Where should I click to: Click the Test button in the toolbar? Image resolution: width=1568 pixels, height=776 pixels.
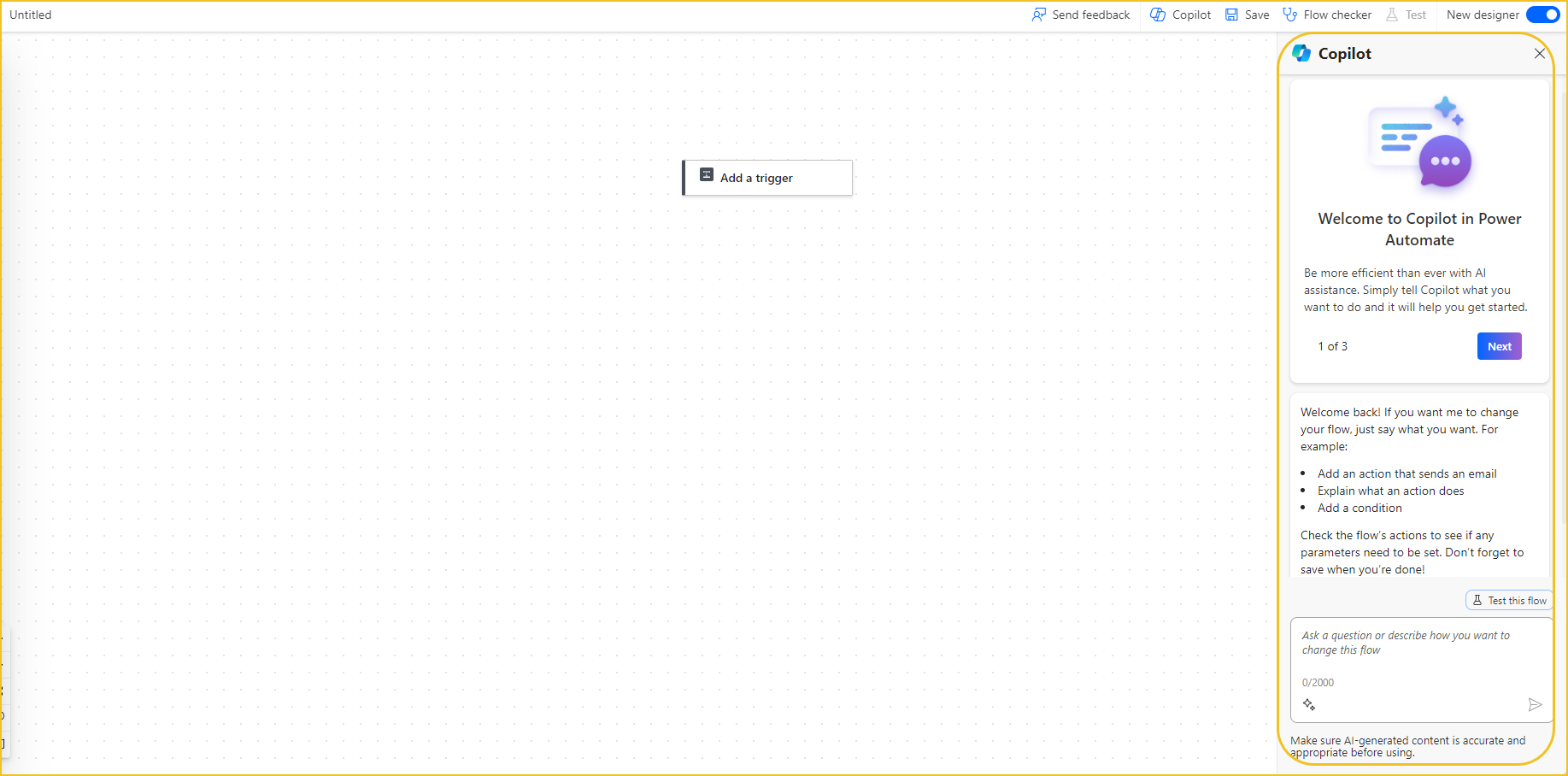coord(1406,15)
